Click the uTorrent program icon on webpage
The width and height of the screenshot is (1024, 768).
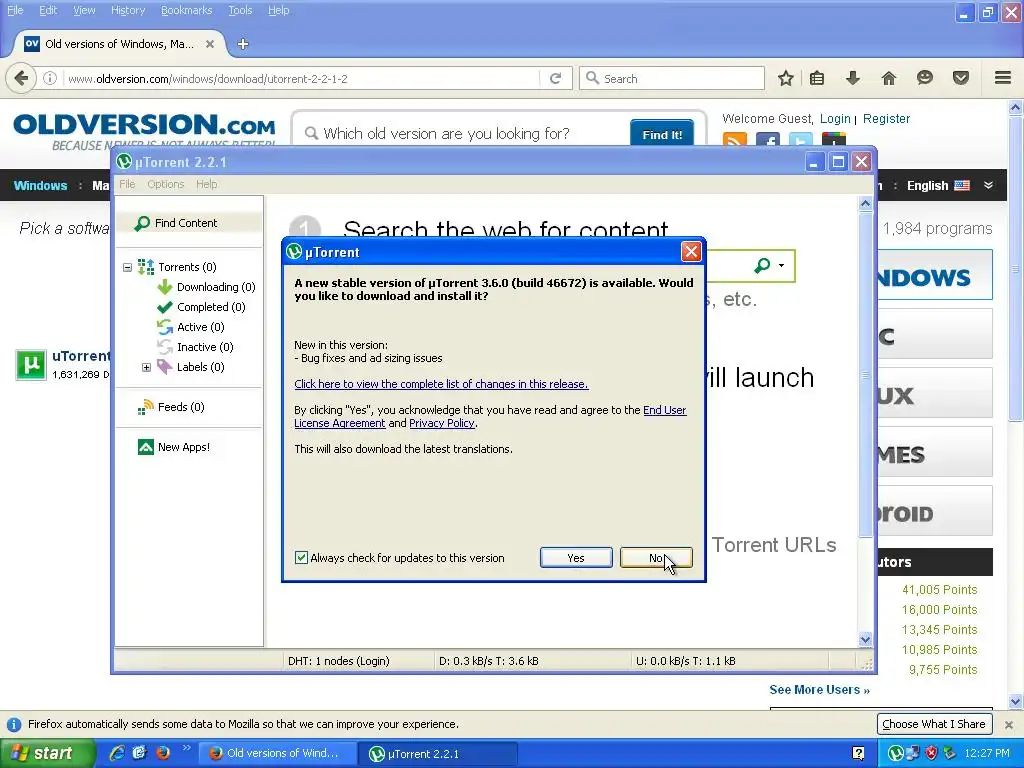click(x=31, y=364)
